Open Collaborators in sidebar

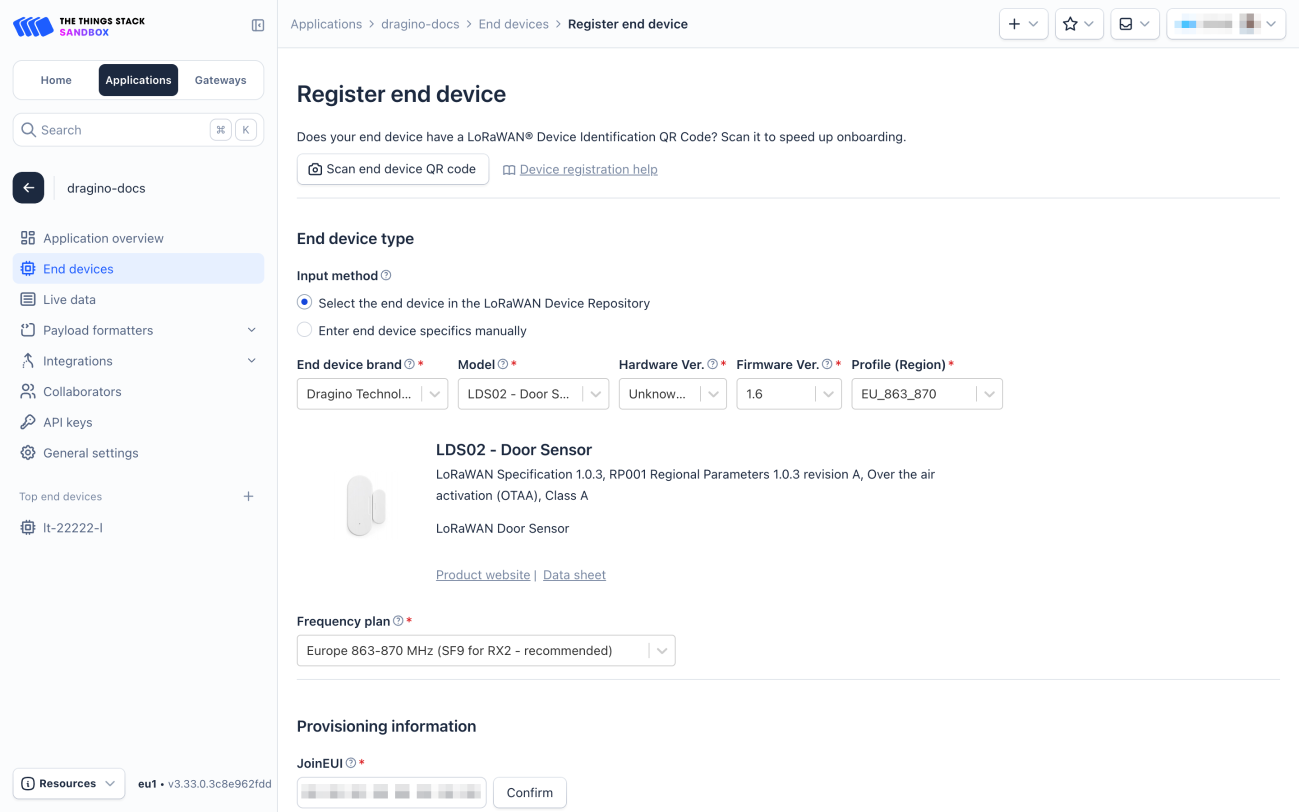(x=138, y=392)
